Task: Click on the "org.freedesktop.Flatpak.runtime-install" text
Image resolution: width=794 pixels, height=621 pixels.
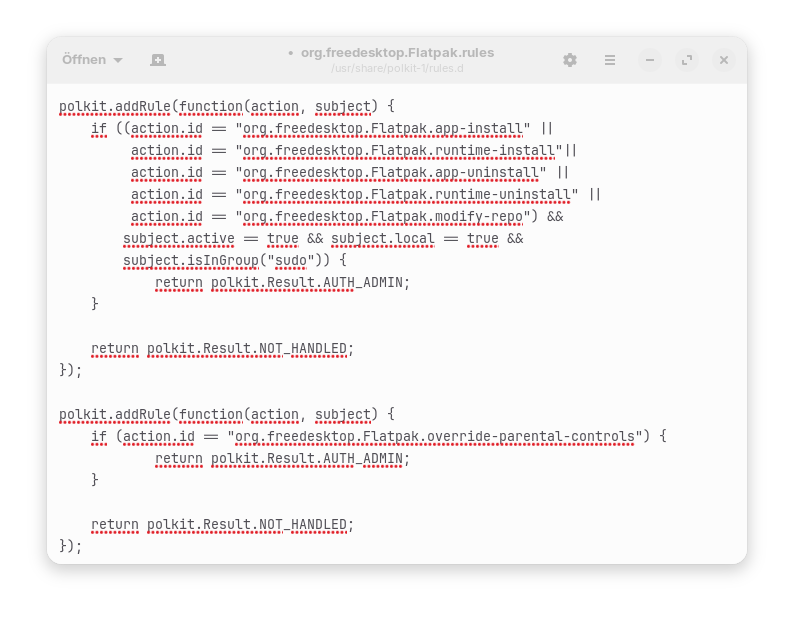Action: (x=399, y=151)
